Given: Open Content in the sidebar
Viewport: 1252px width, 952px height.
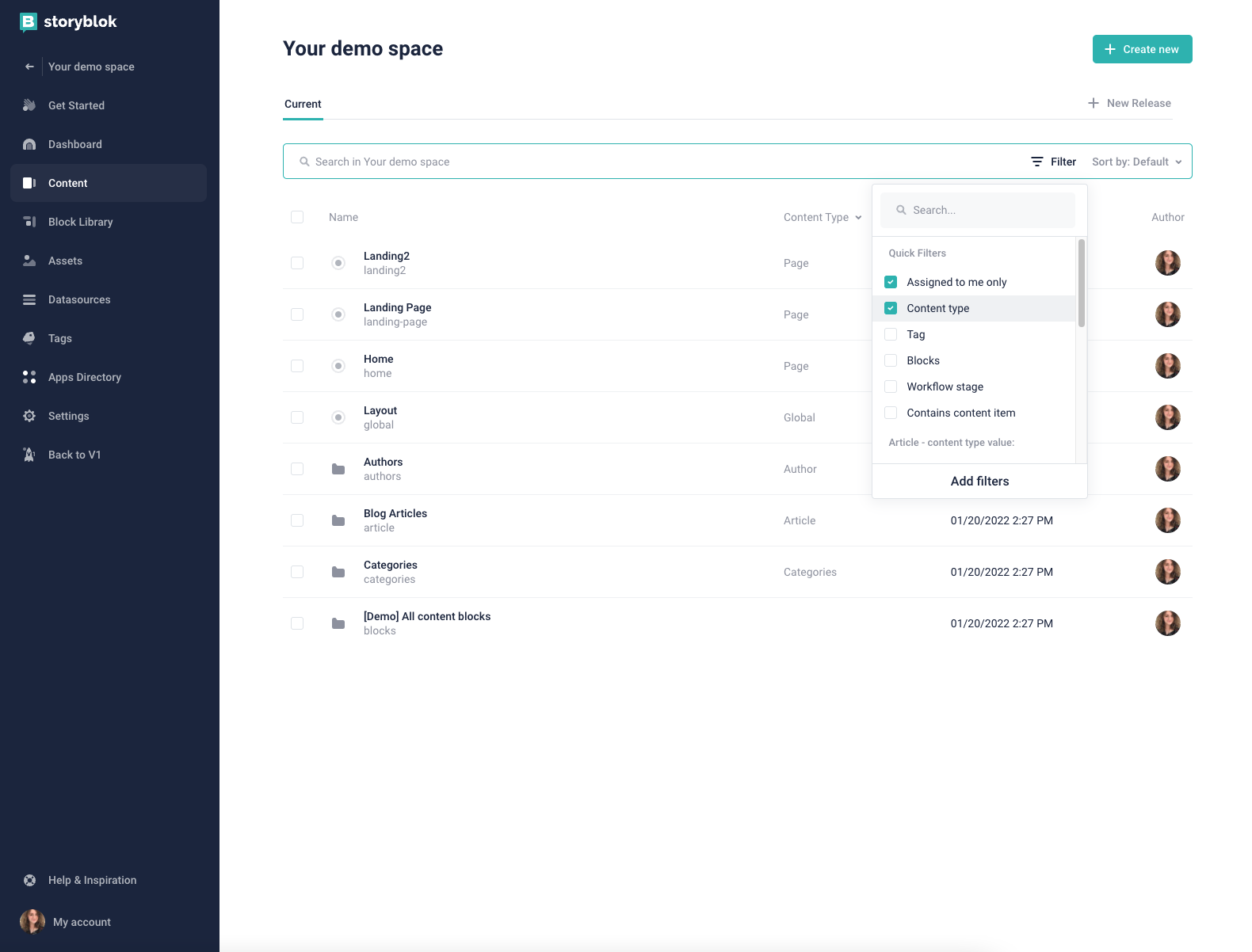Looking at the screenshot, I should 109,183.
